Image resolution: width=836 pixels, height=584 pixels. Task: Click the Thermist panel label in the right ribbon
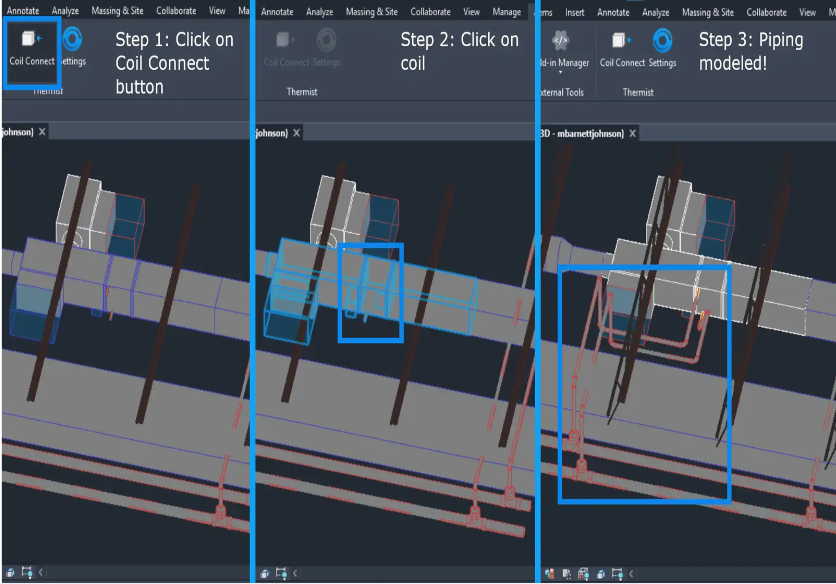pyautogui.click(x=638, y=92)
